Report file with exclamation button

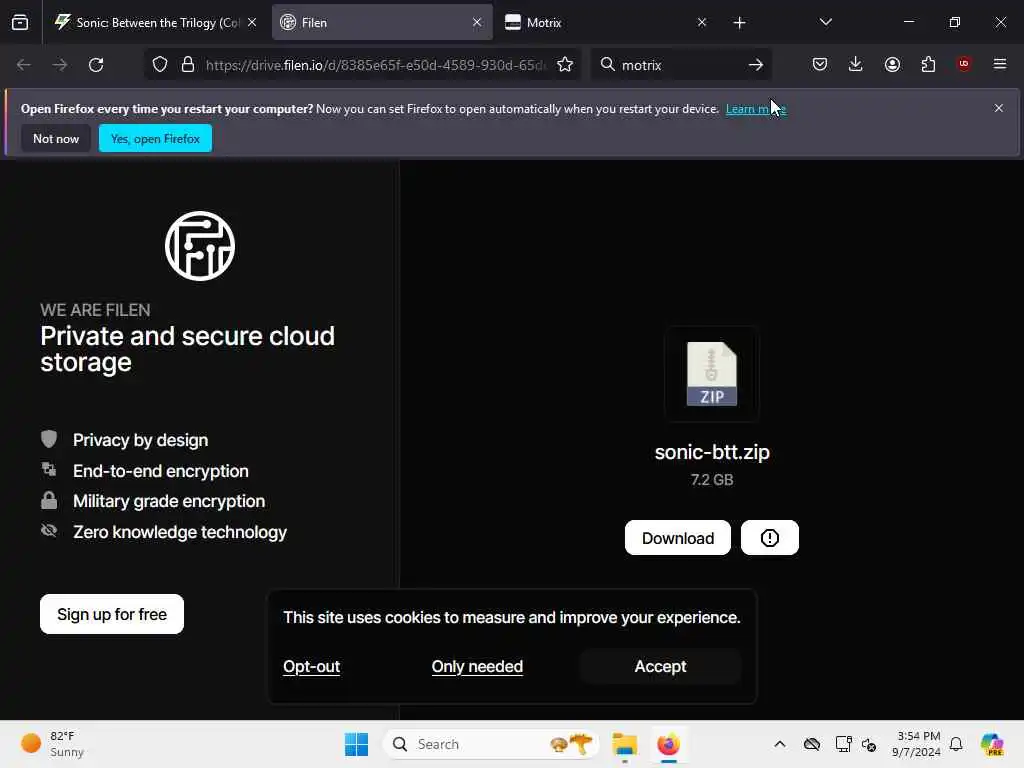point(770,537)
